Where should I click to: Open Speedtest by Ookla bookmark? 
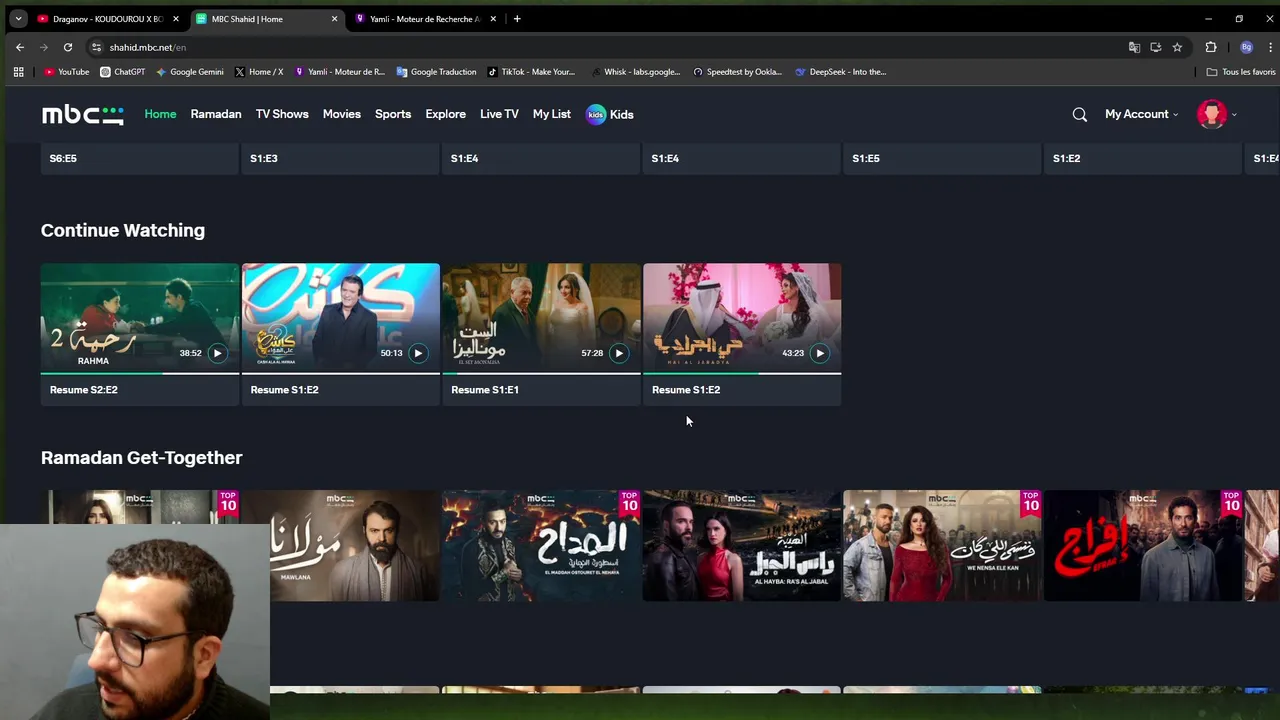[x=737, y=72]
